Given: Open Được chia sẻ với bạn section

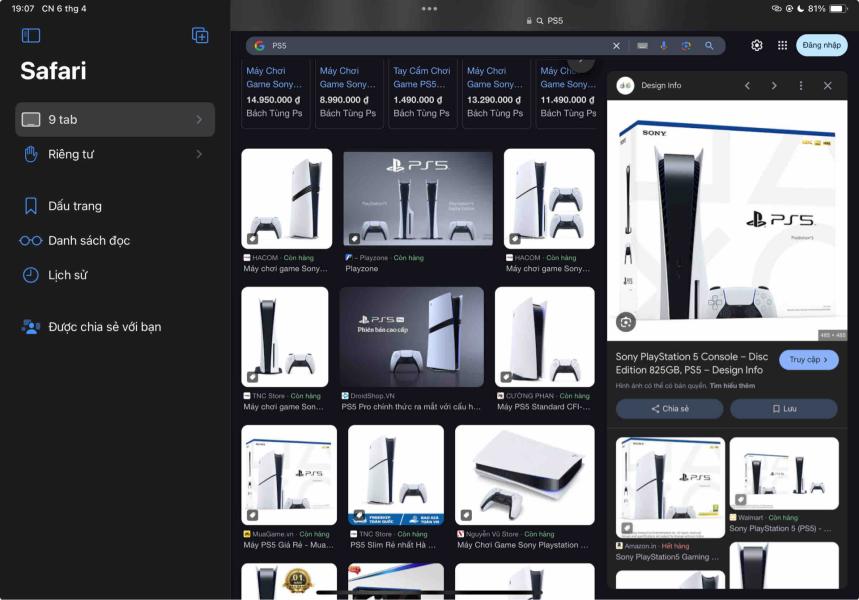Looking at the screenshot, I should click(91, 327).
